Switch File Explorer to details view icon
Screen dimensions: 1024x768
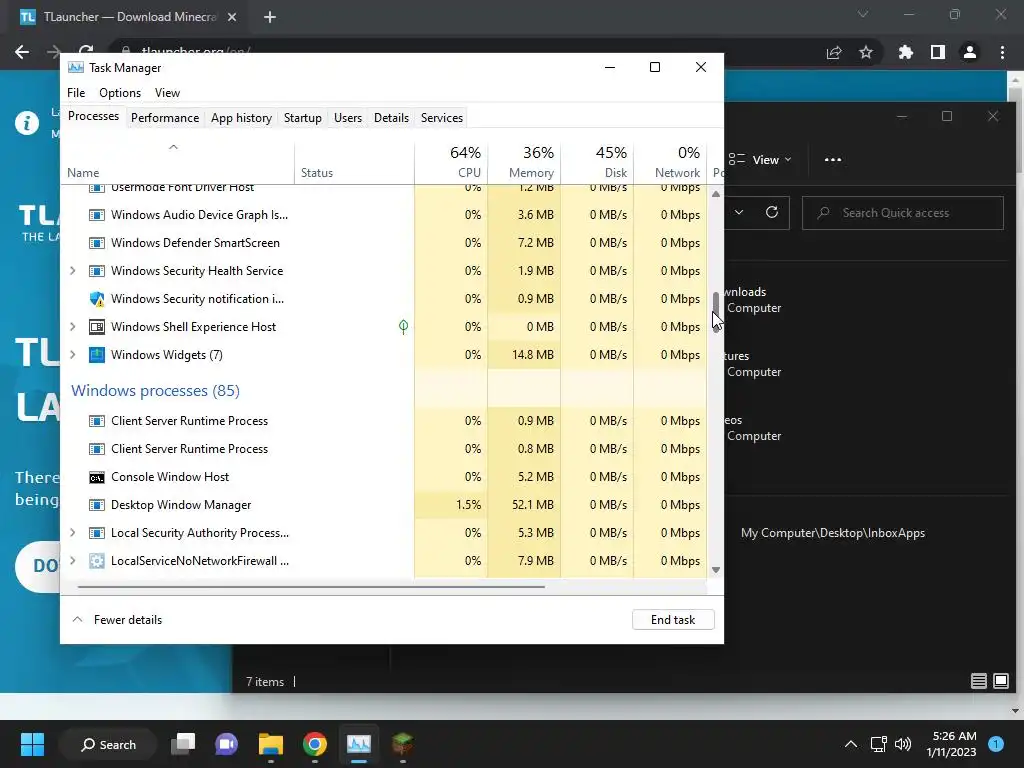(x=978, y=681)
